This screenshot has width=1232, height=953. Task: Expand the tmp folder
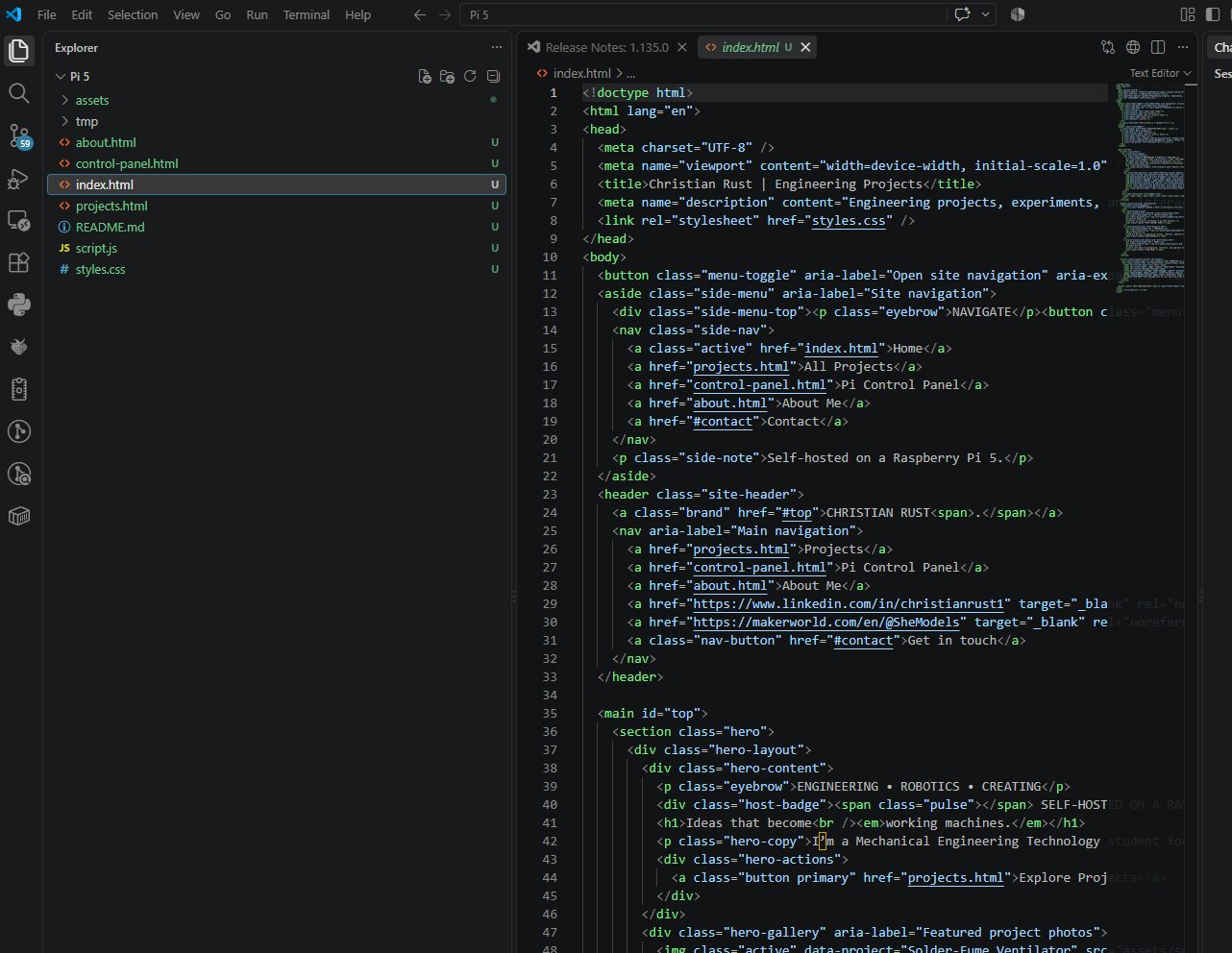279,121
